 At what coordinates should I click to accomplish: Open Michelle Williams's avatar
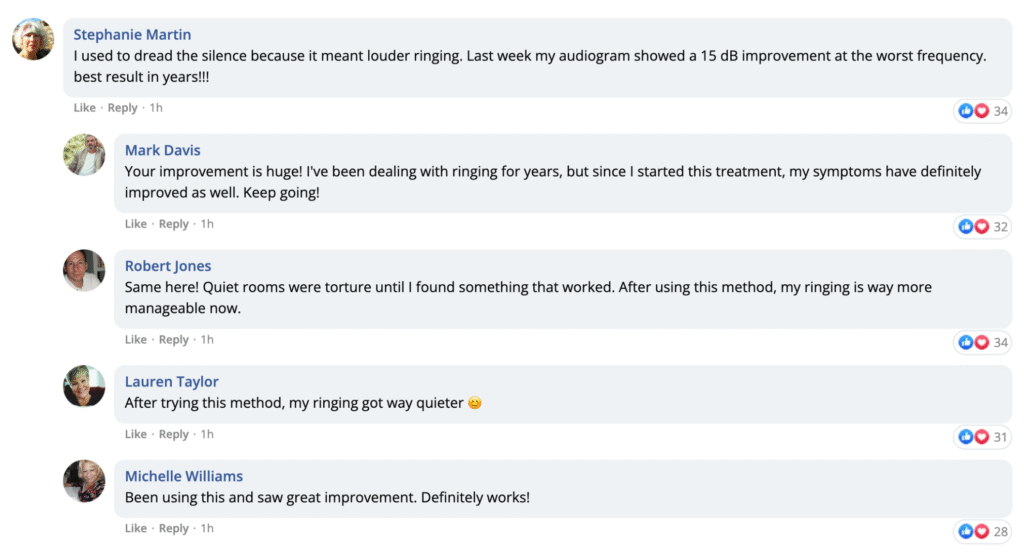click(x=84, y=481)
